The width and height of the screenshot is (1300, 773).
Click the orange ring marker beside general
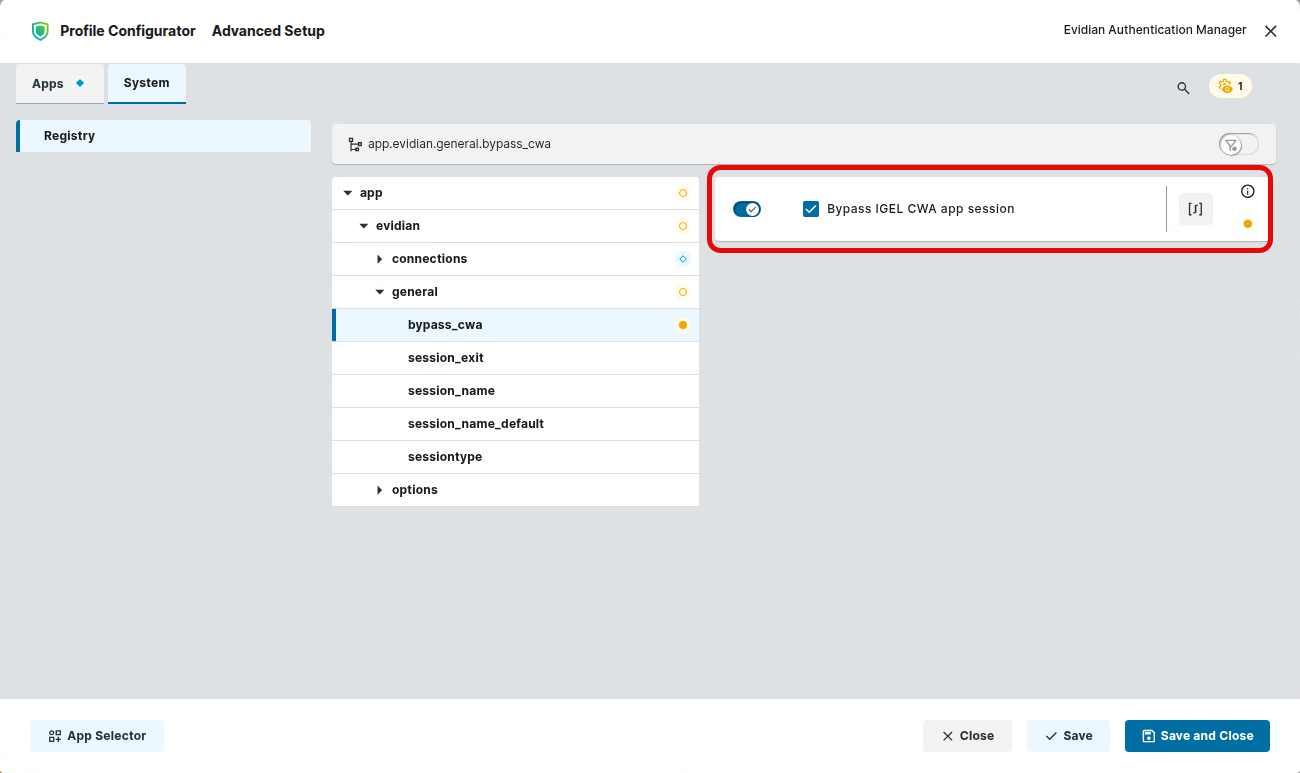coord(683,292)
